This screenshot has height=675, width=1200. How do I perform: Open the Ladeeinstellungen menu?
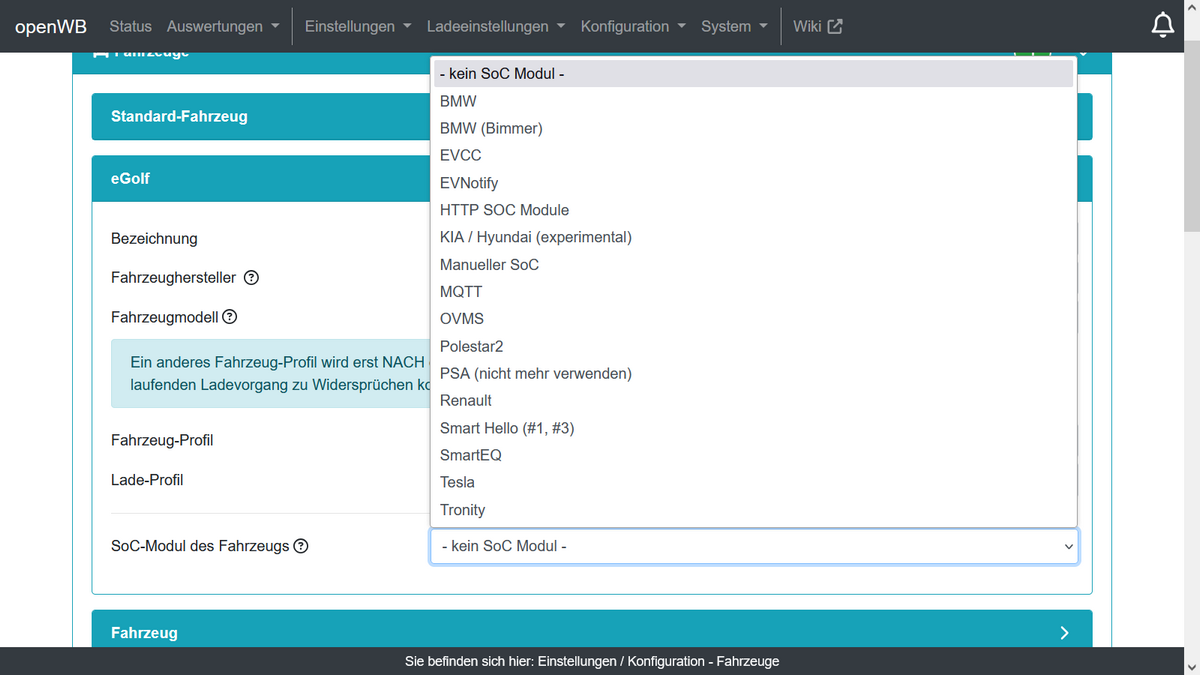(x=496, y=26)
